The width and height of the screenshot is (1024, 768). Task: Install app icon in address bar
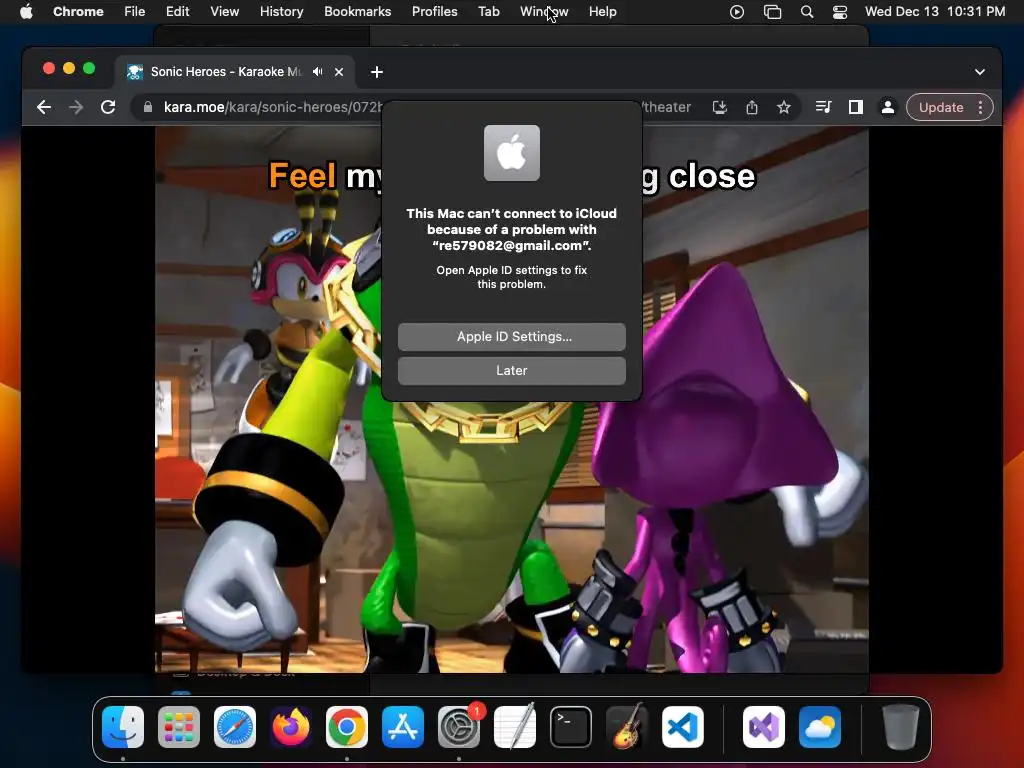click(x=719, y=107)
